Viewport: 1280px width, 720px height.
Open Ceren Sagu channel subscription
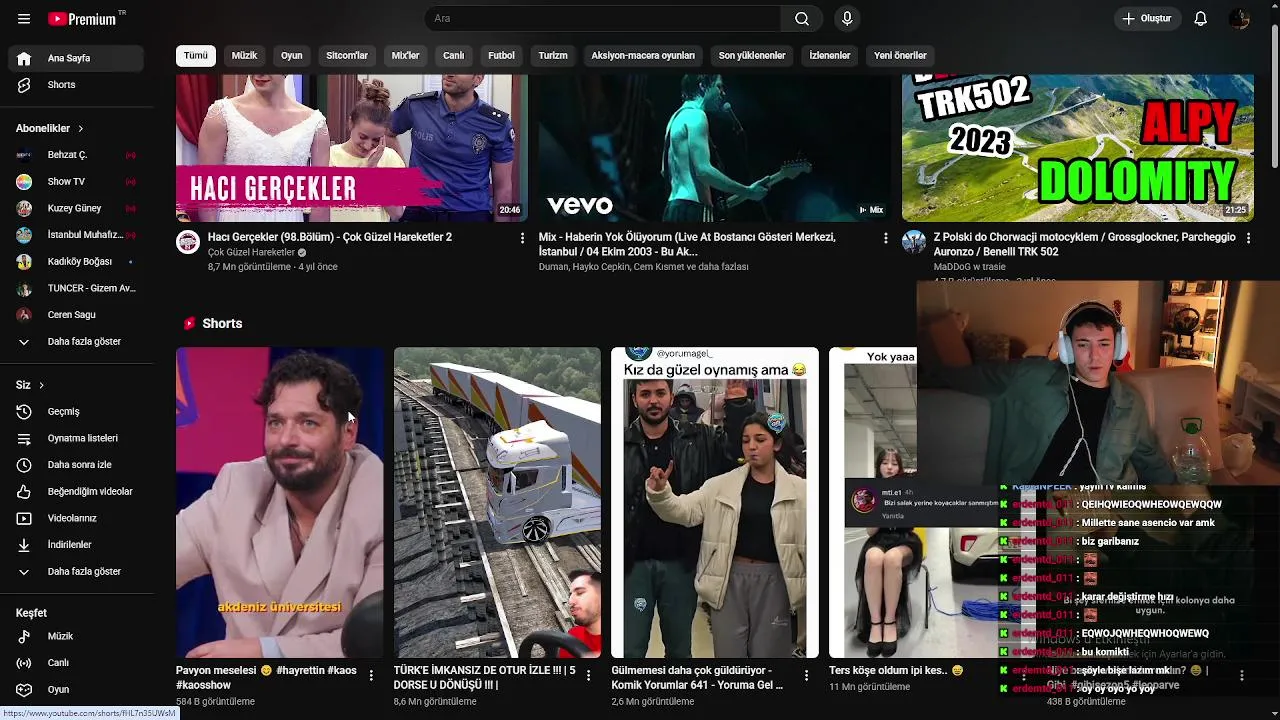tap(76, 315)
